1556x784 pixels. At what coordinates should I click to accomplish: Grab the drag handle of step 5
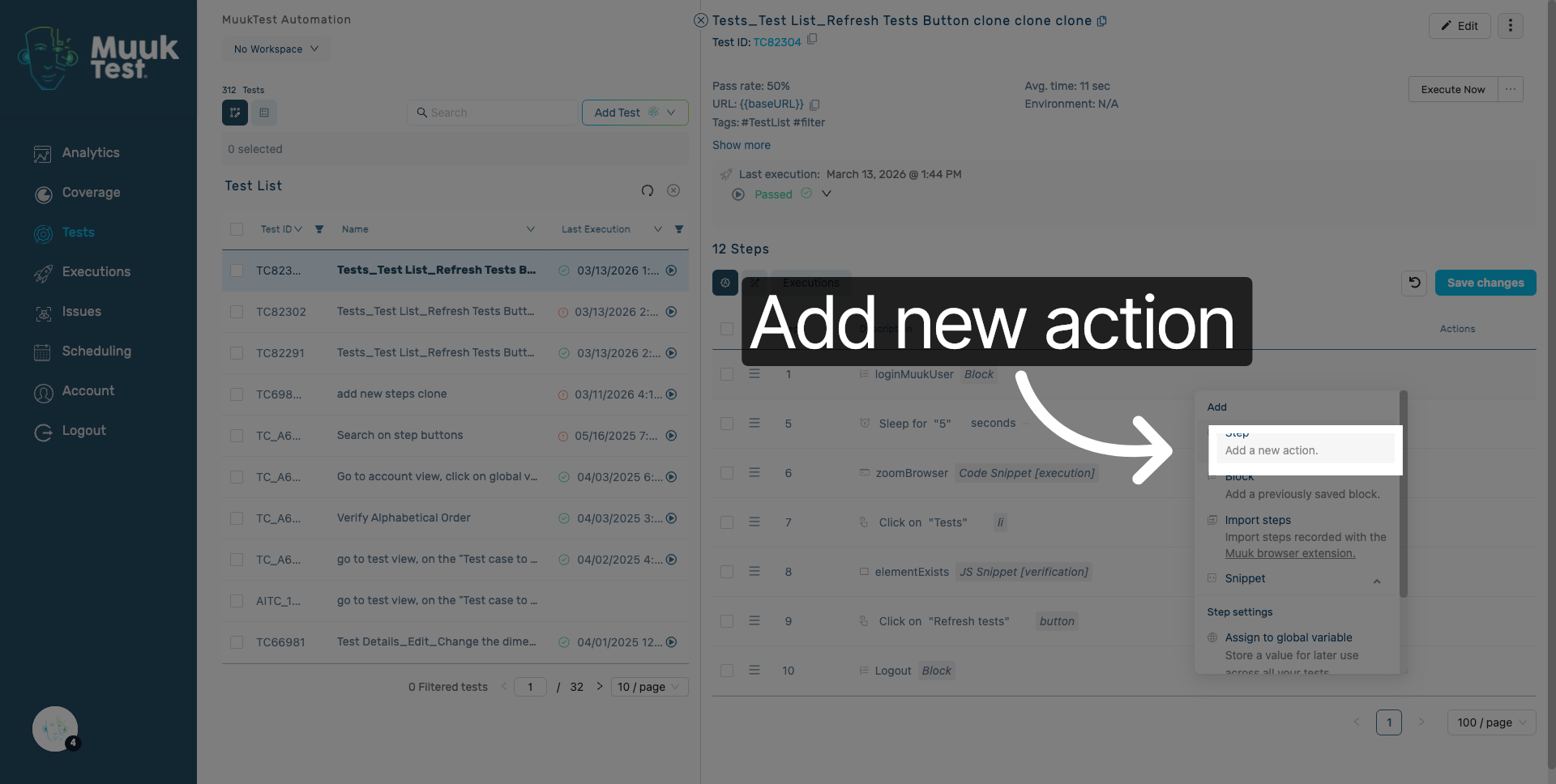coord(754,424)
